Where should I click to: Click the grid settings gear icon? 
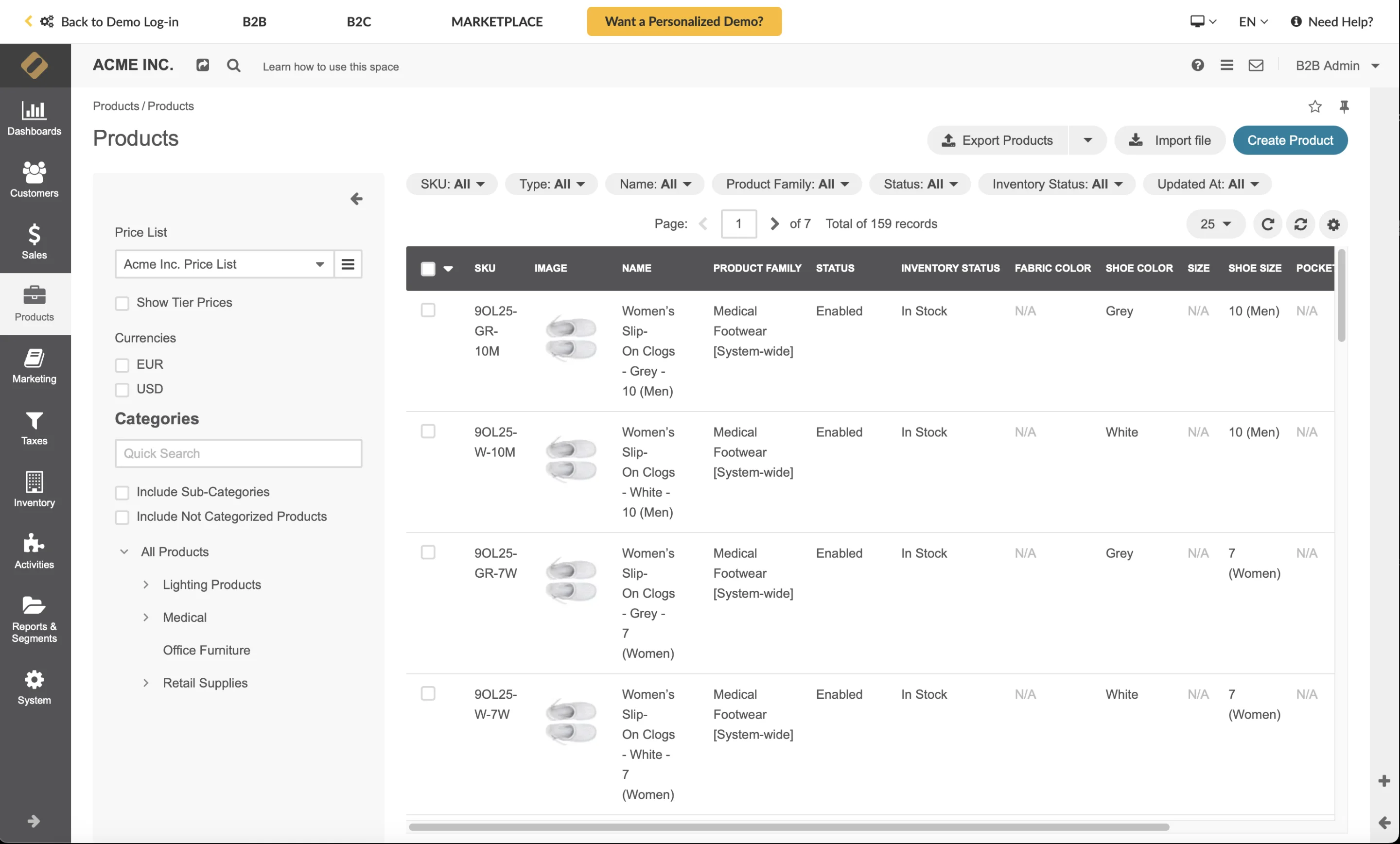pos(1333,224)
